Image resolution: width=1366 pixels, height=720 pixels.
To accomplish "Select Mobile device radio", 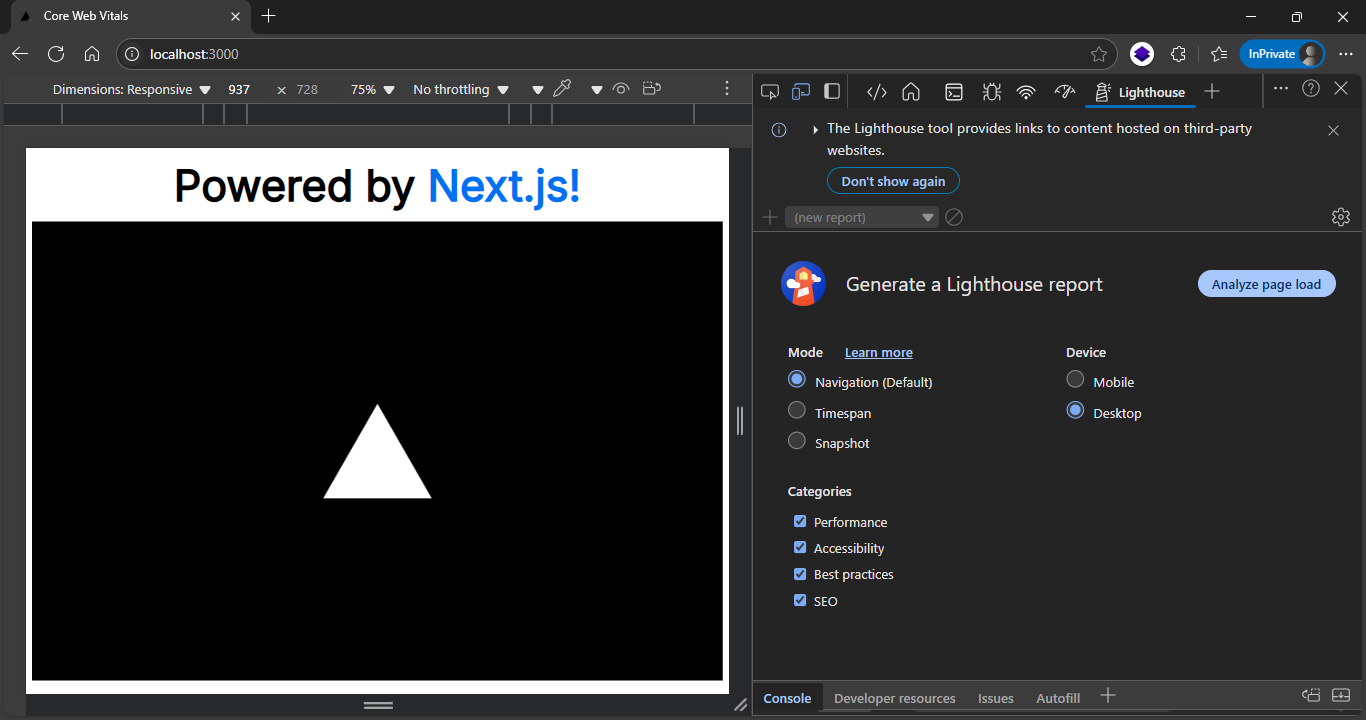I will pyautogui.click(x=1075, y=379).
